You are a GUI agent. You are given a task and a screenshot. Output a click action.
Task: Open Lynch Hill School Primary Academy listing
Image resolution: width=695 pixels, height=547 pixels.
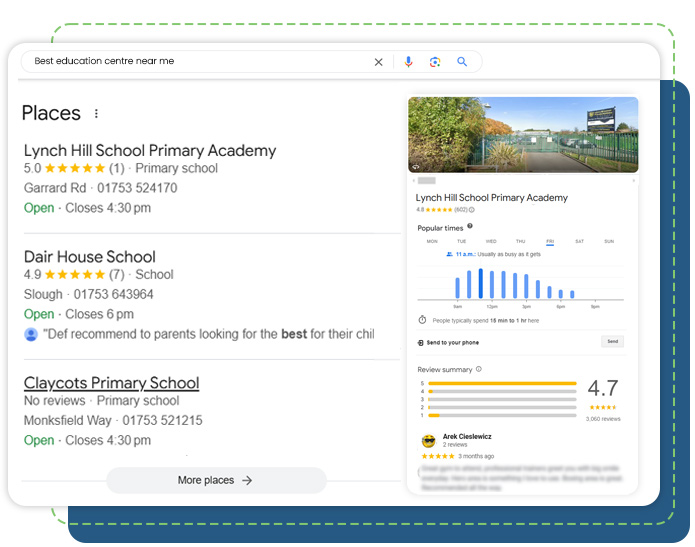150,151
